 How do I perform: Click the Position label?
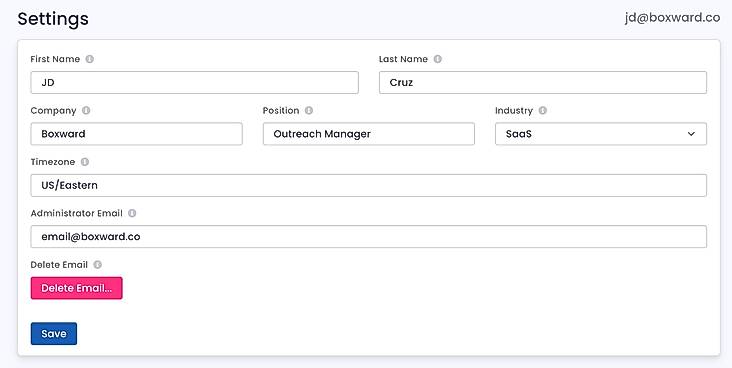click(281, 110)
